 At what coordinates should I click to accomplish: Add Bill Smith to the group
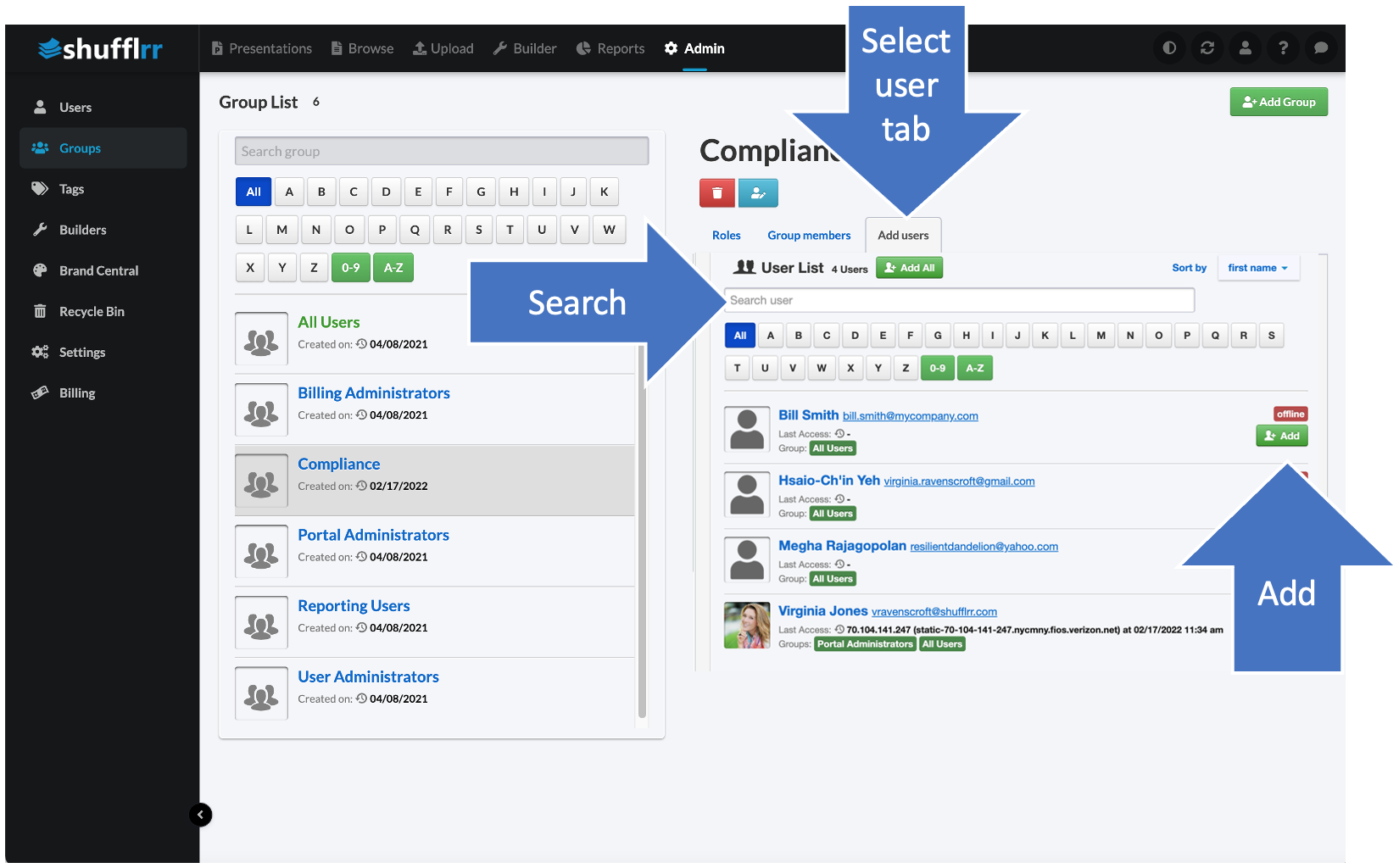point(1281,436)
